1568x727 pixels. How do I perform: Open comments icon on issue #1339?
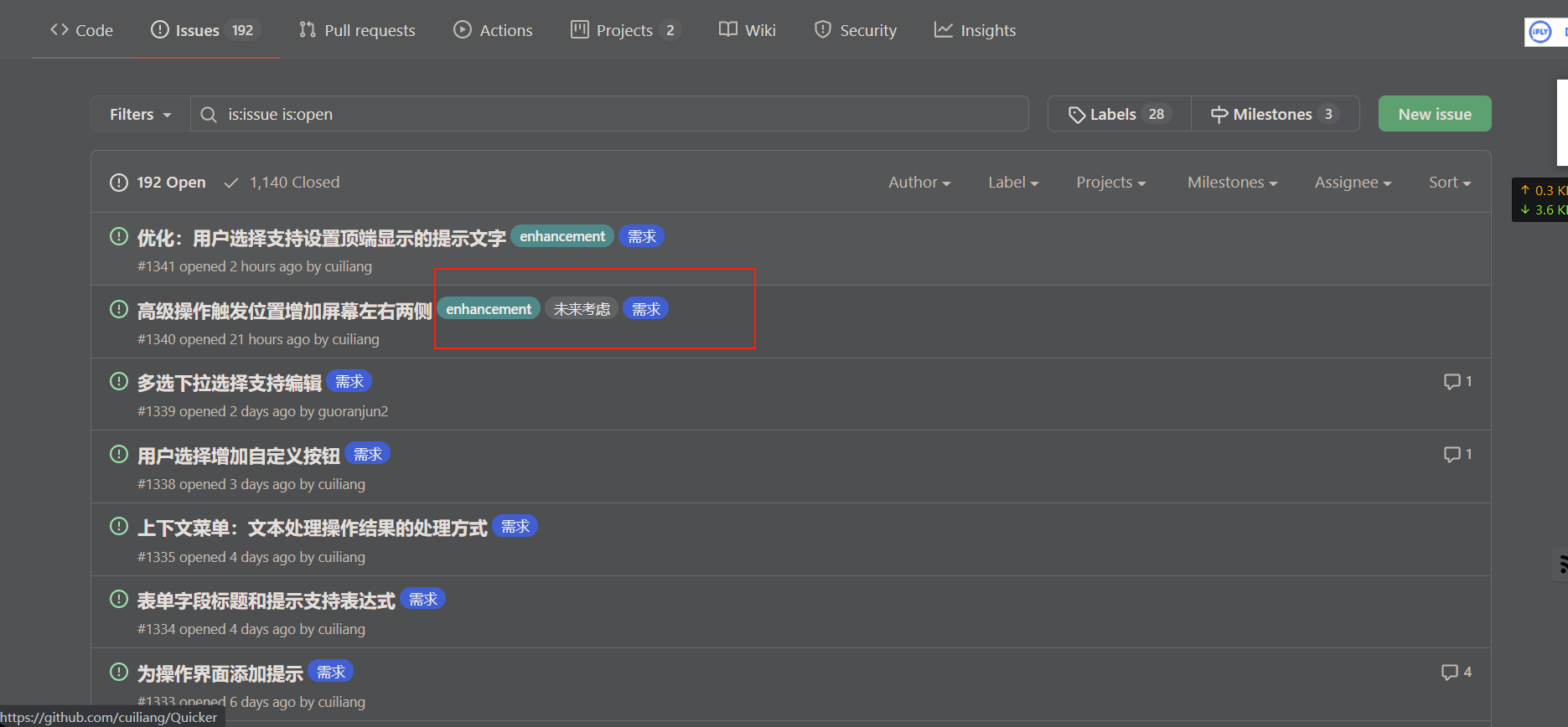coord(1458,381)
